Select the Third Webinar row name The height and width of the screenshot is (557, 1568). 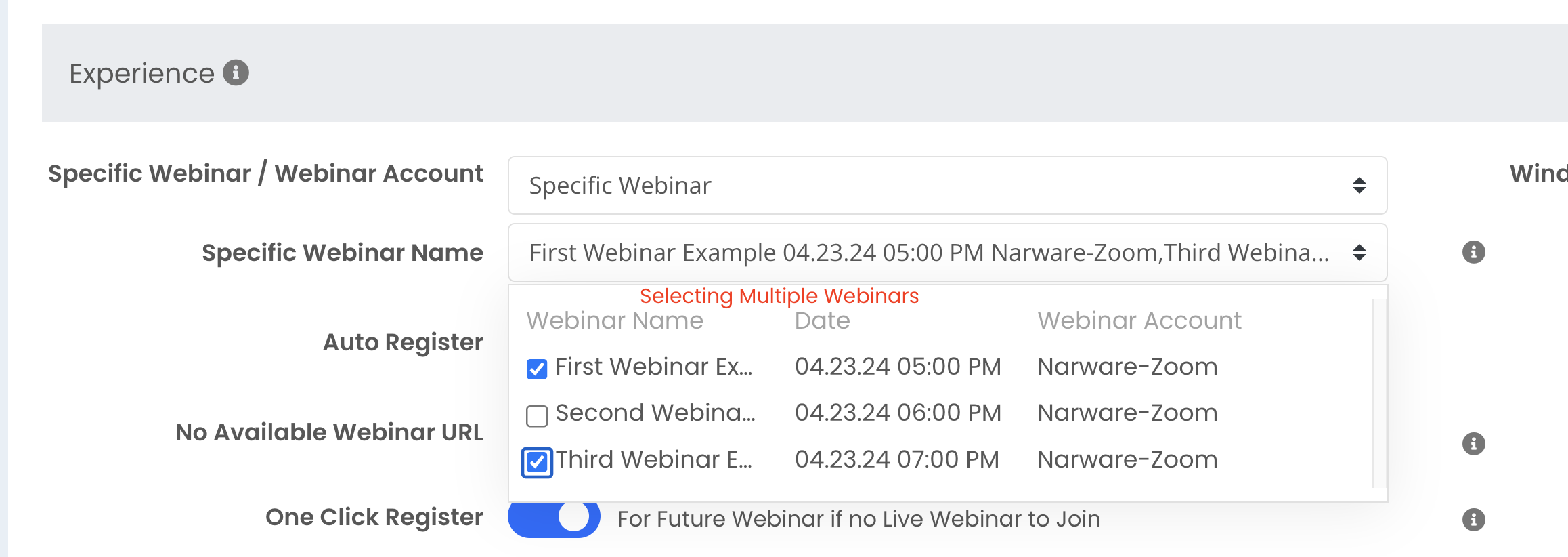point(653,459)
